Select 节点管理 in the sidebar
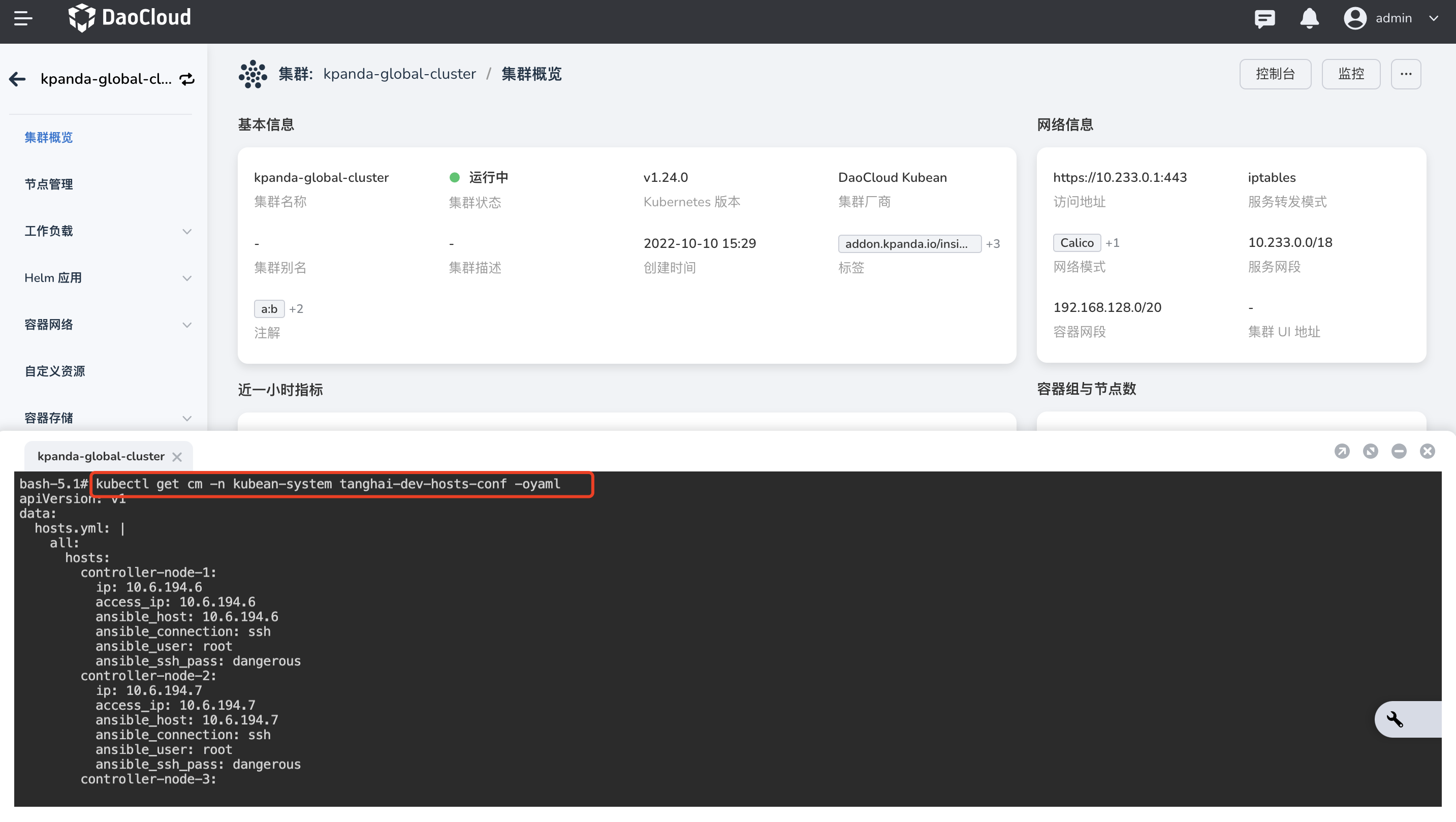 pos(49,184)
